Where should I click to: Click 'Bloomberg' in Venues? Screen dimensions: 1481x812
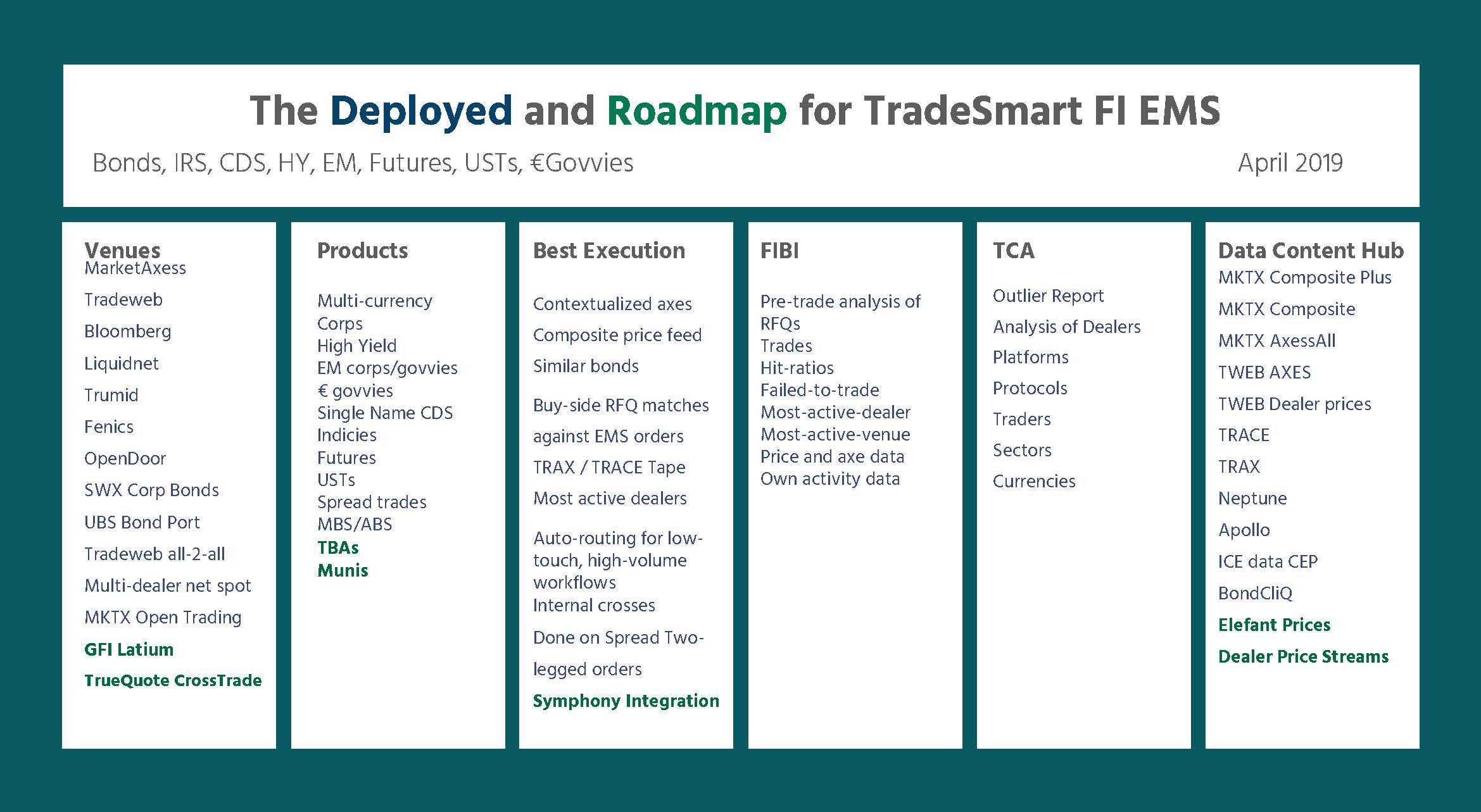[x=127, y=332]
